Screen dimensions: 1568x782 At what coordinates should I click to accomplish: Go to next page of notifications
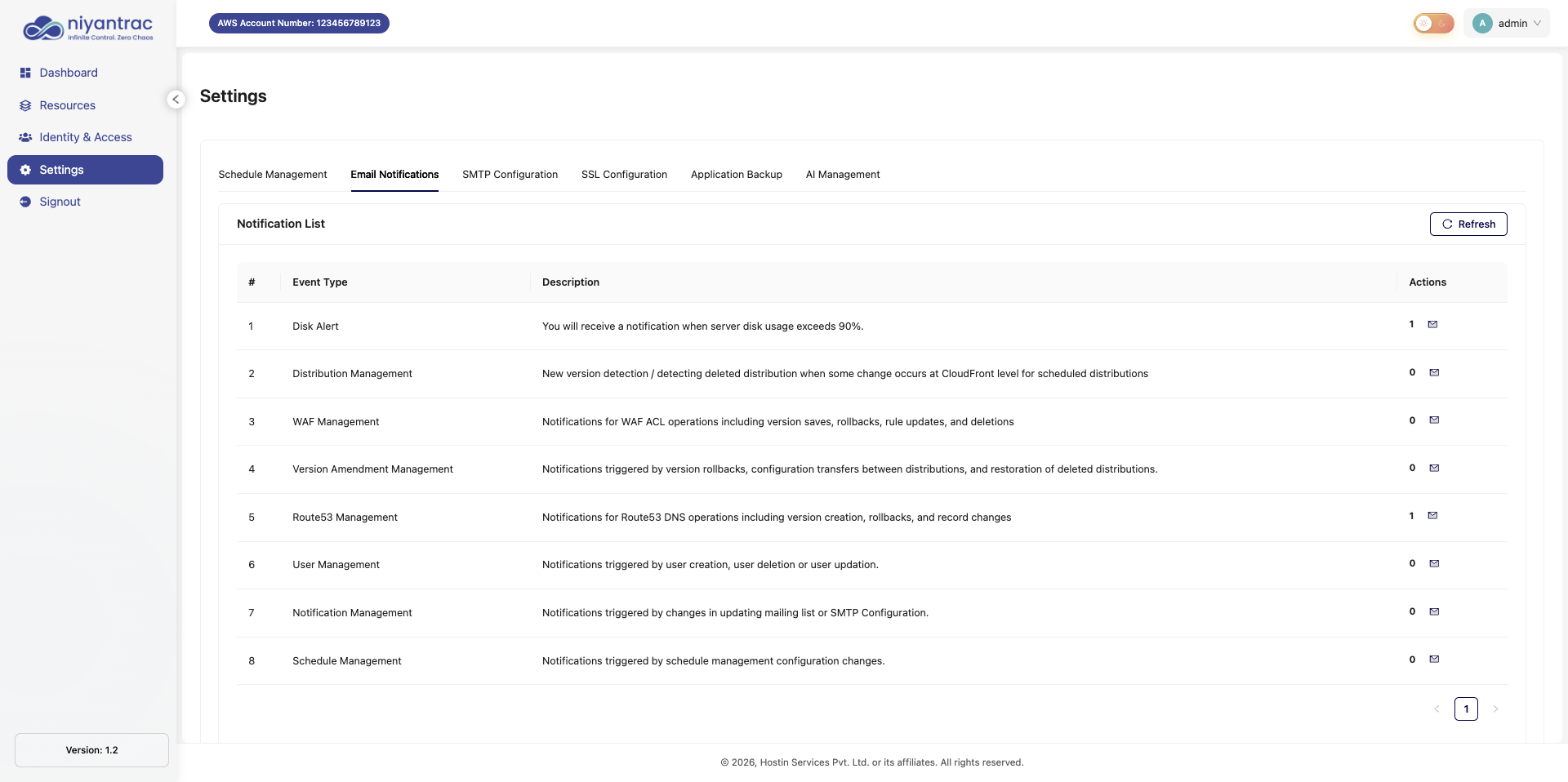(1495, 709)
